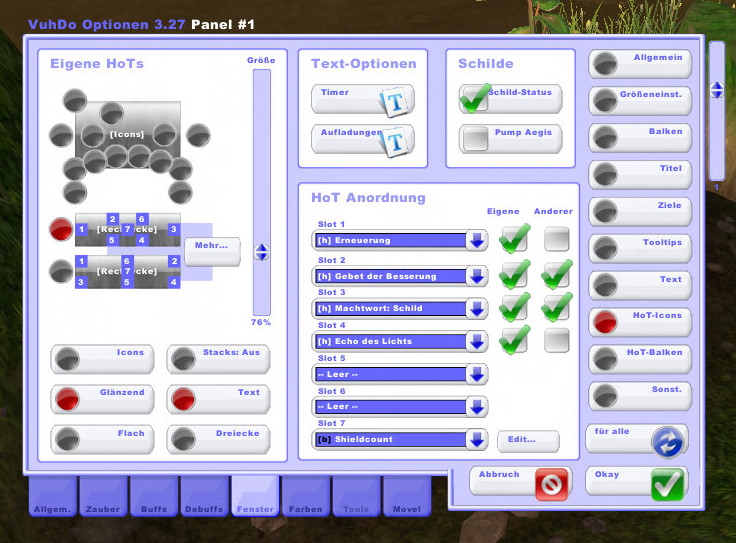Open Slot 3 Machtwort: Schild dropdown

click(477, 308)
